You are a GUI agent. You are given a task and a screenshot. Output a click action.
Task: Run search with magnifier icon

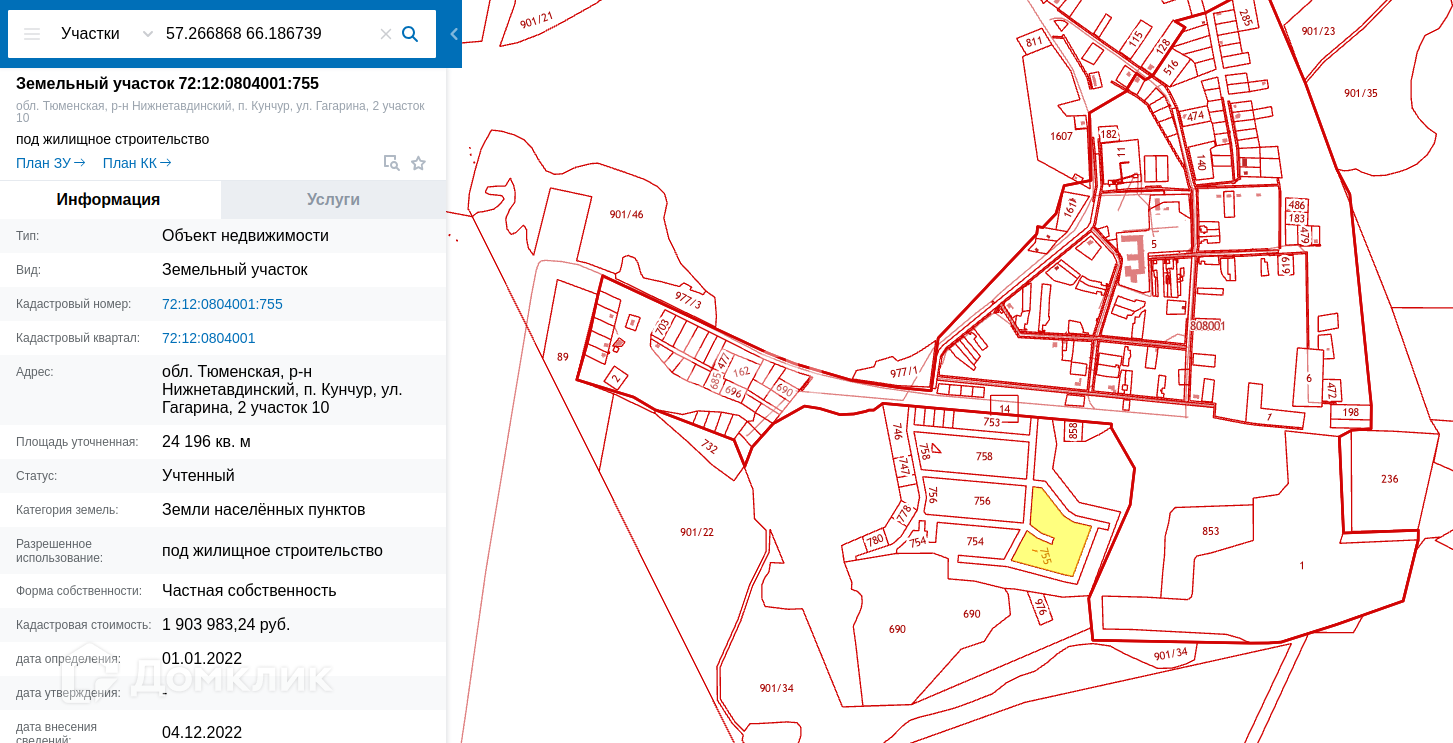[410, 34]
